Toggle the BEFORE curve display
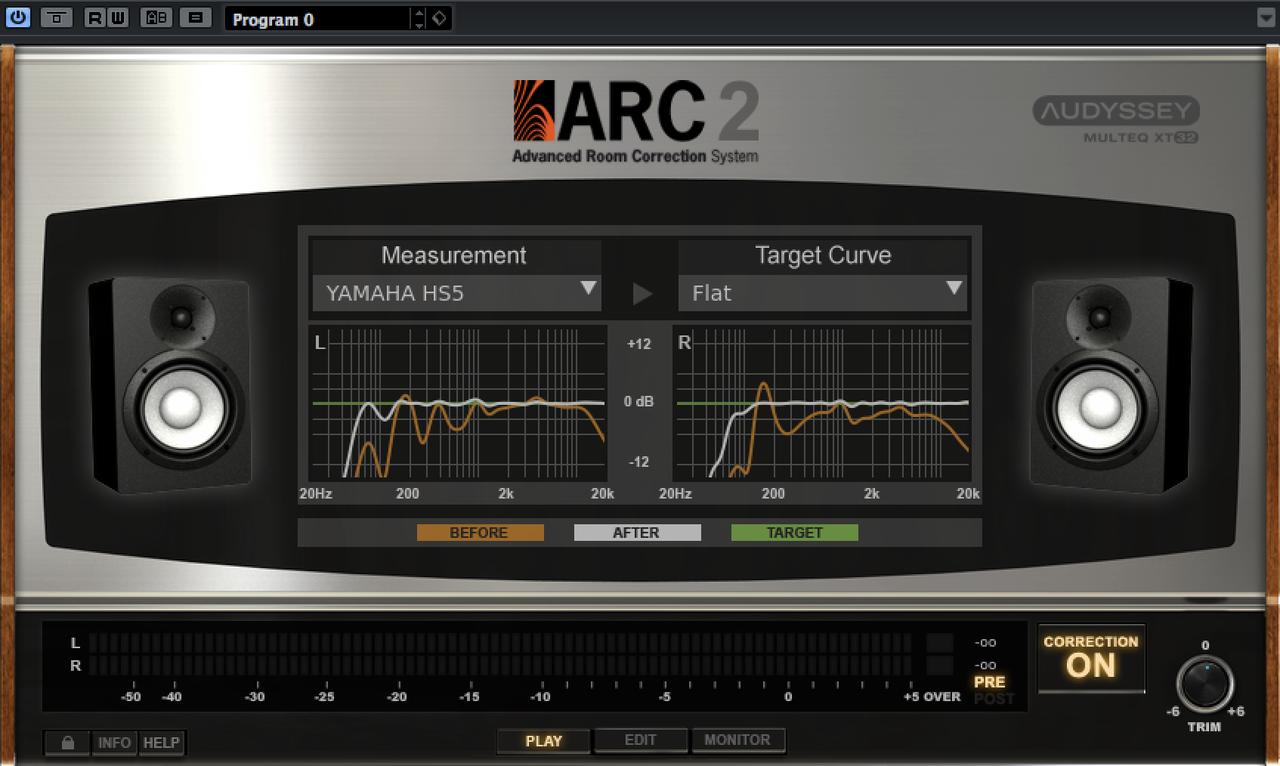Viewport: 1280px width, 766px height. coord(480,533)
